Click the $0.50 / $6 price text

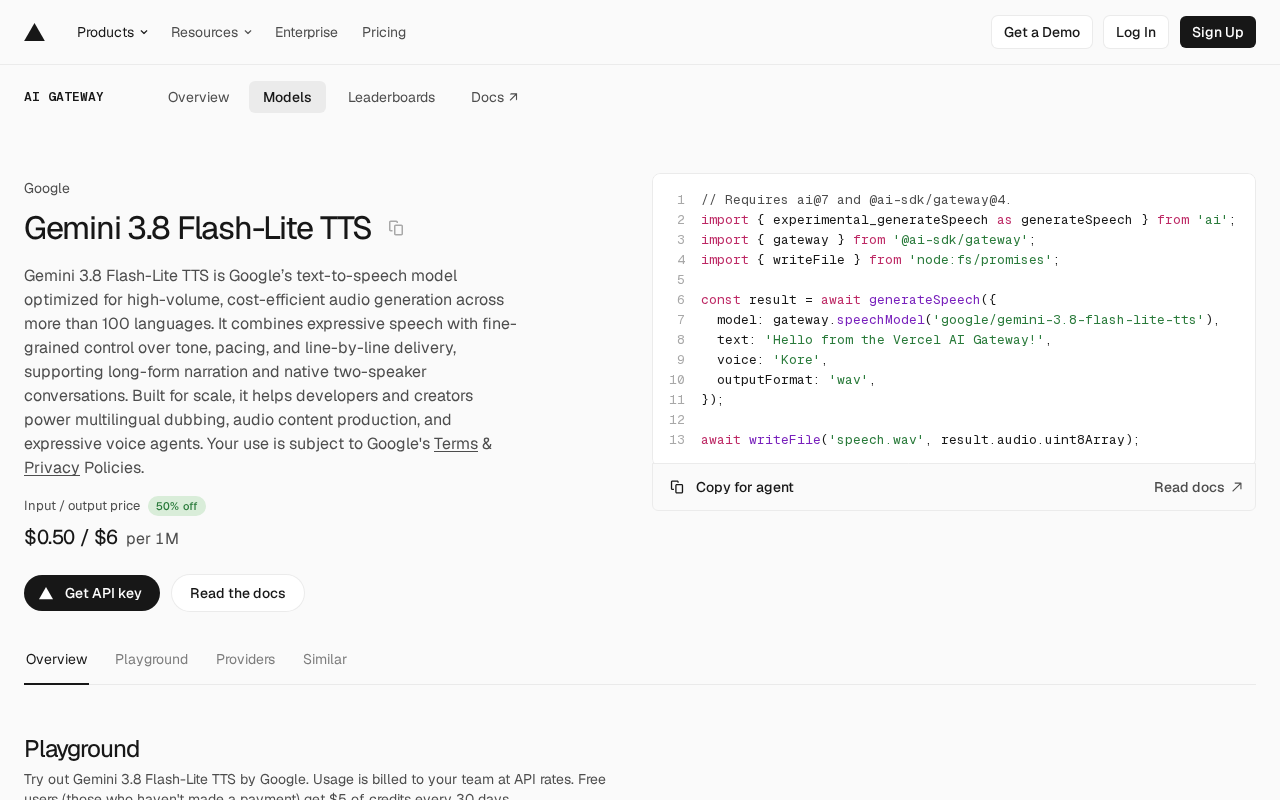point(71,537)
